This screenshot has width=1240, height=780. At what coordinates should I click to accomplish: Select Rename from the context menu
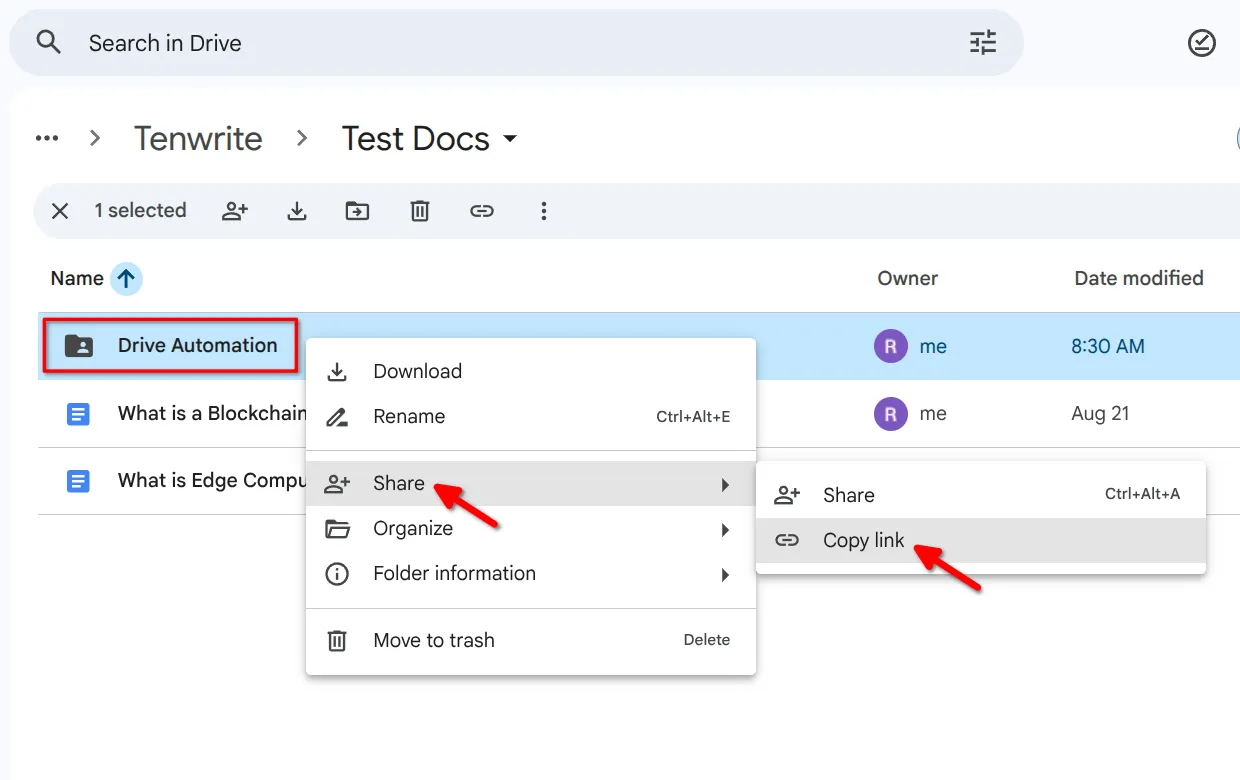pyautogui.click(x=410, y=416)
